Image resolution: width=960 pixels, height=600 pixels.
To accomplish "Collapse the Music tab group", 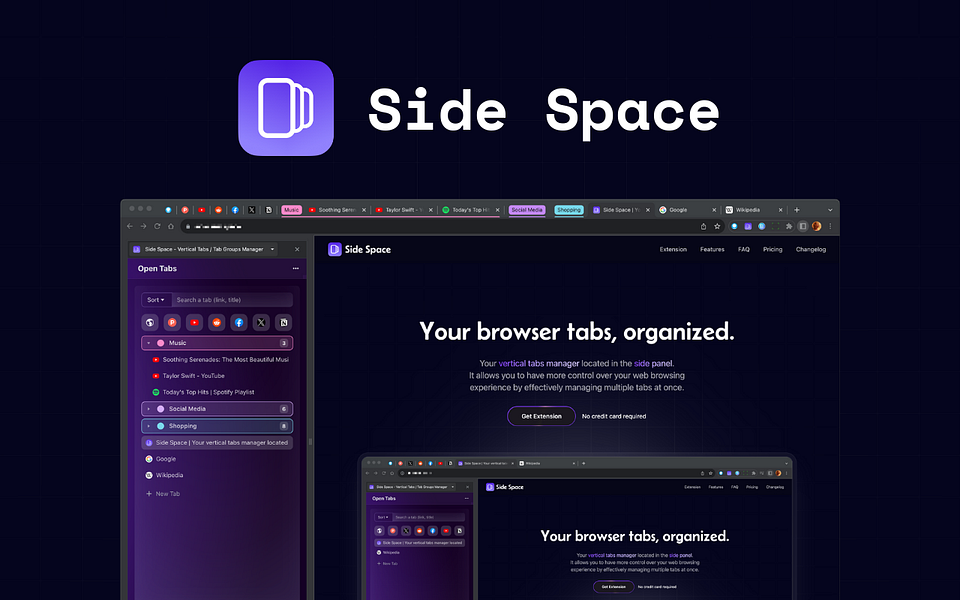I will (x=147, y=343).
